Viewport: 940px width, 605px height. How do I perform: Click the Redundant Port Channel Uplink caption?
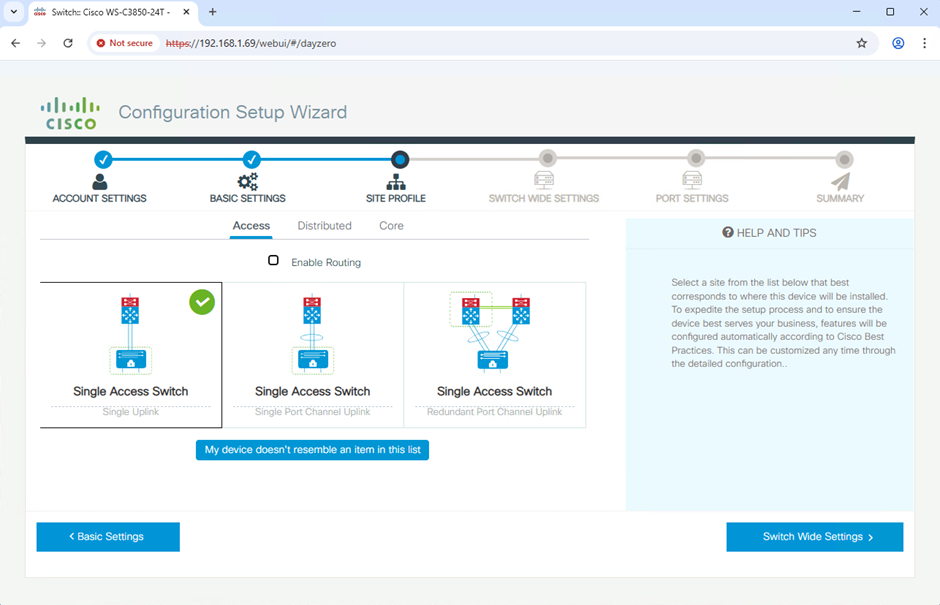coord(495,412)
